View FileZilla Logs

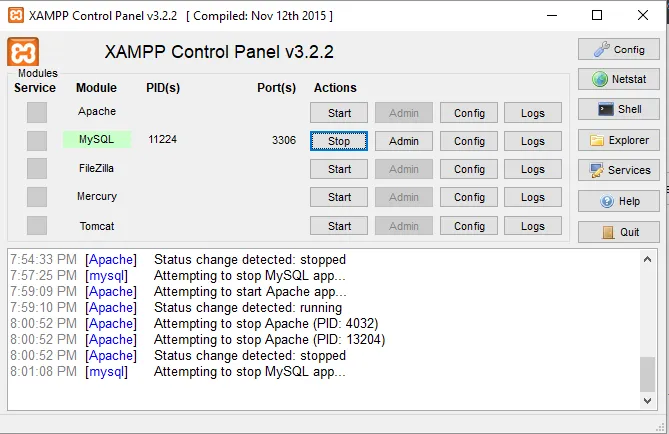coord(533,169)
